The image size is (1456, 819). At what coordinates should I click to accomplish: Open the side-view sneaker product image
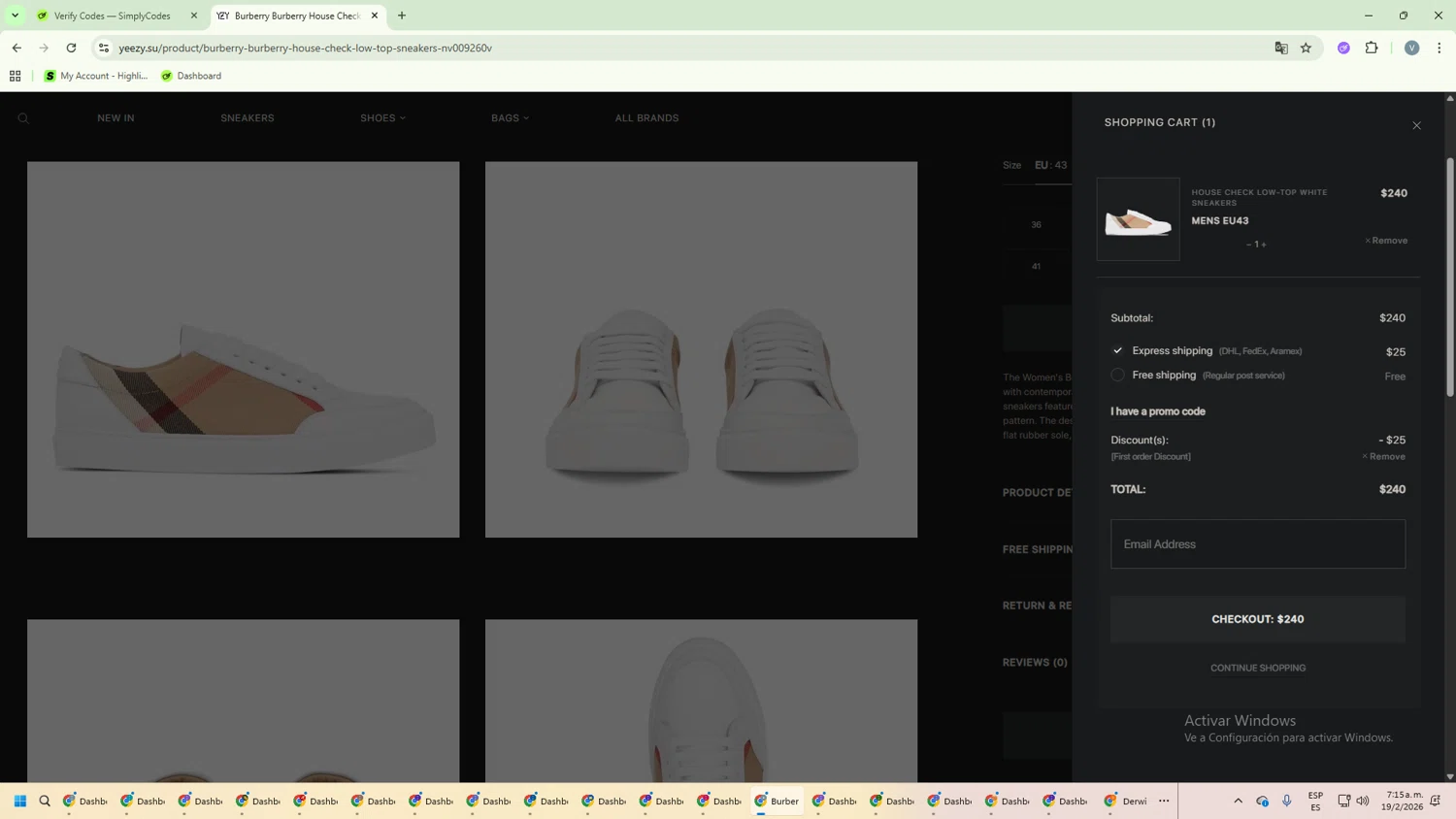click(x=243, y=349)
